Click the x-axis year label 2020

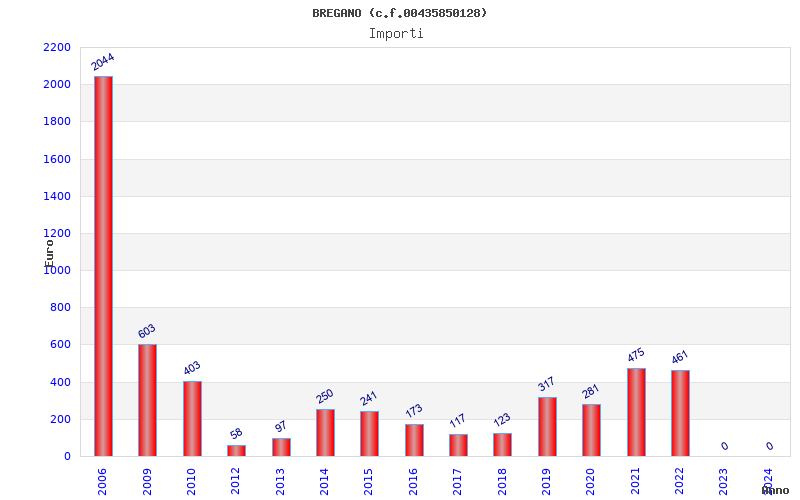click(x=590, y=482)
